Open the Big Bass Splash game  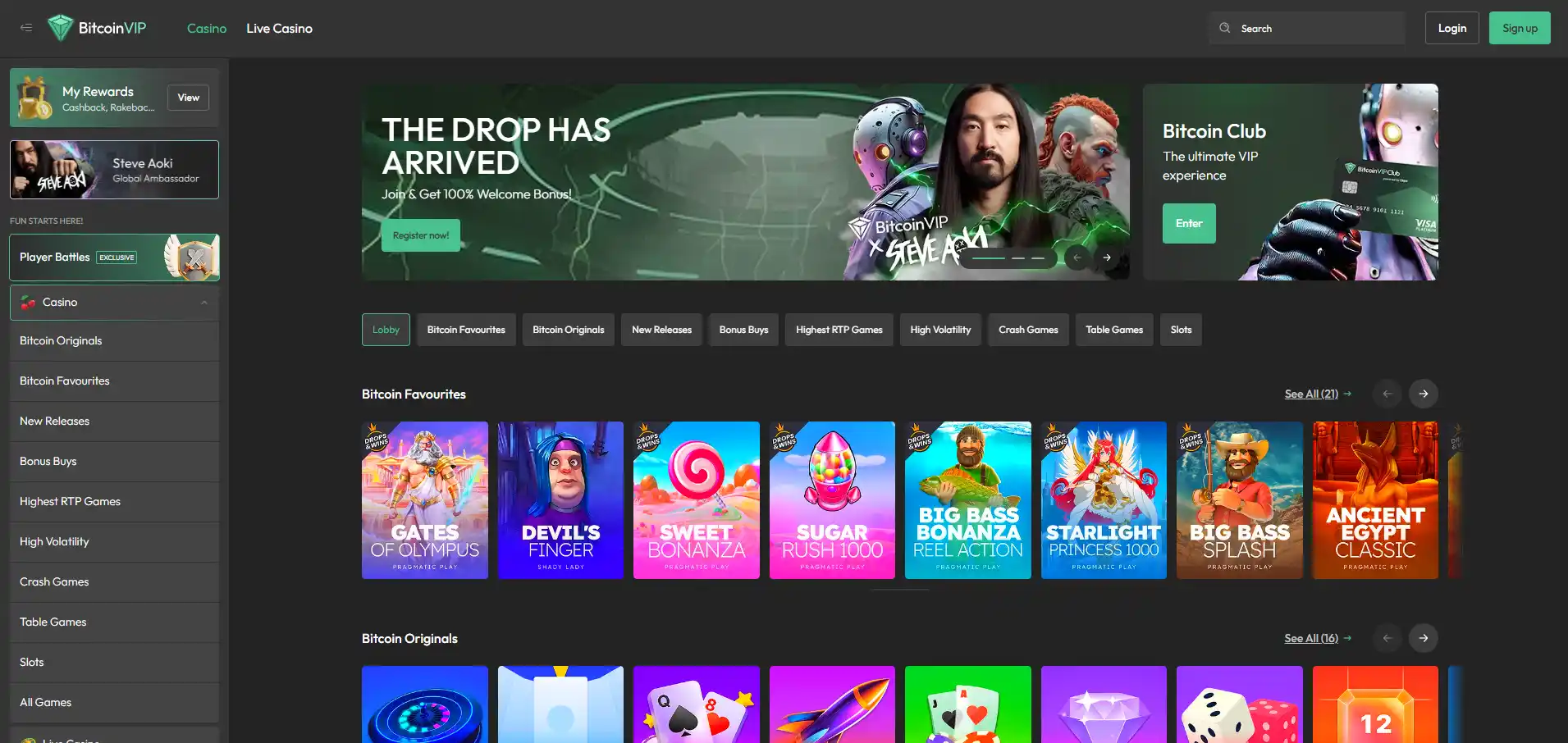tap(1240, 500)
